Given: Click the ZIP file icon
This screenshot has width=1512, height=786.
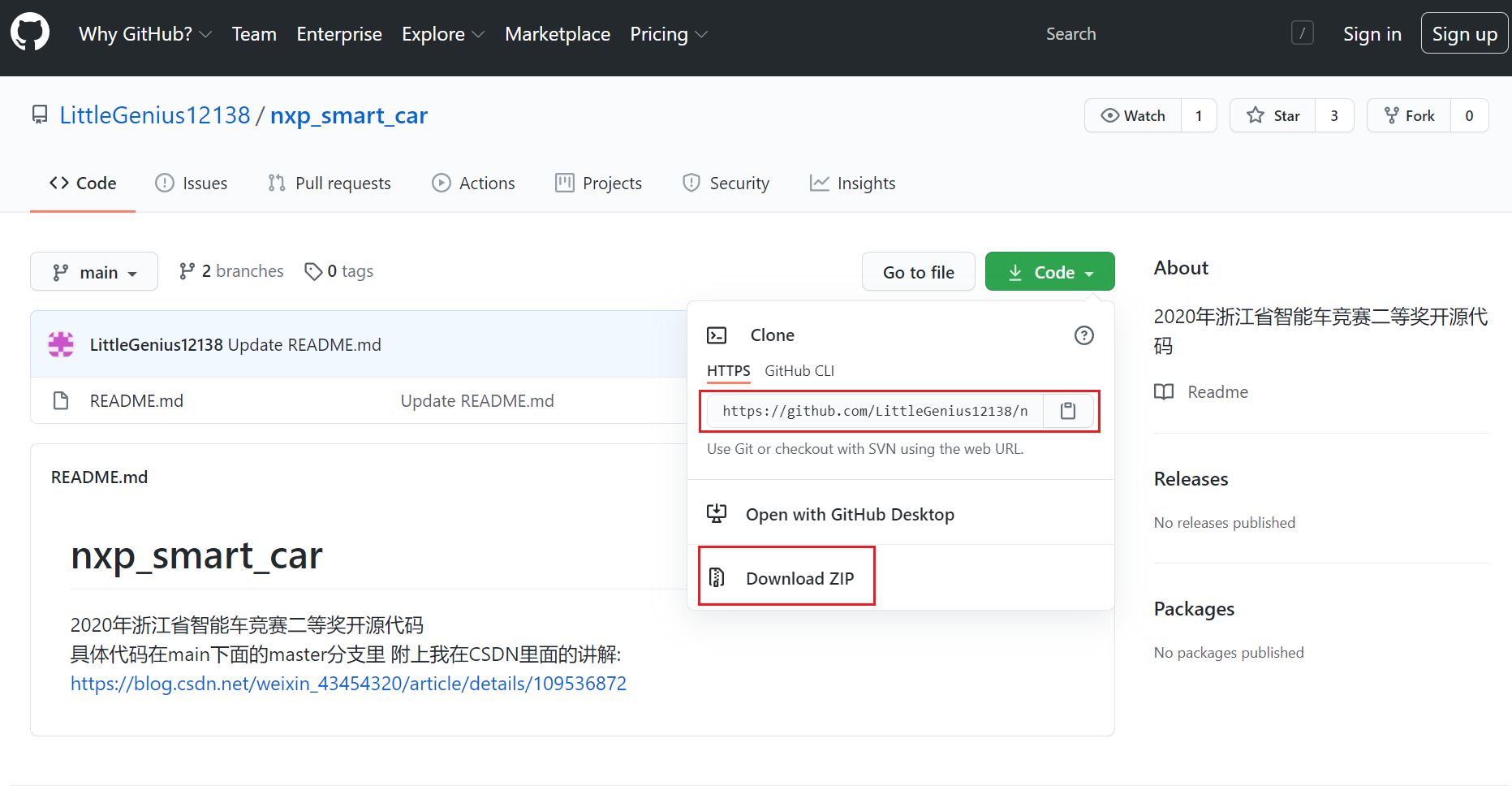Looking at the screenshot, I should 717,577.
